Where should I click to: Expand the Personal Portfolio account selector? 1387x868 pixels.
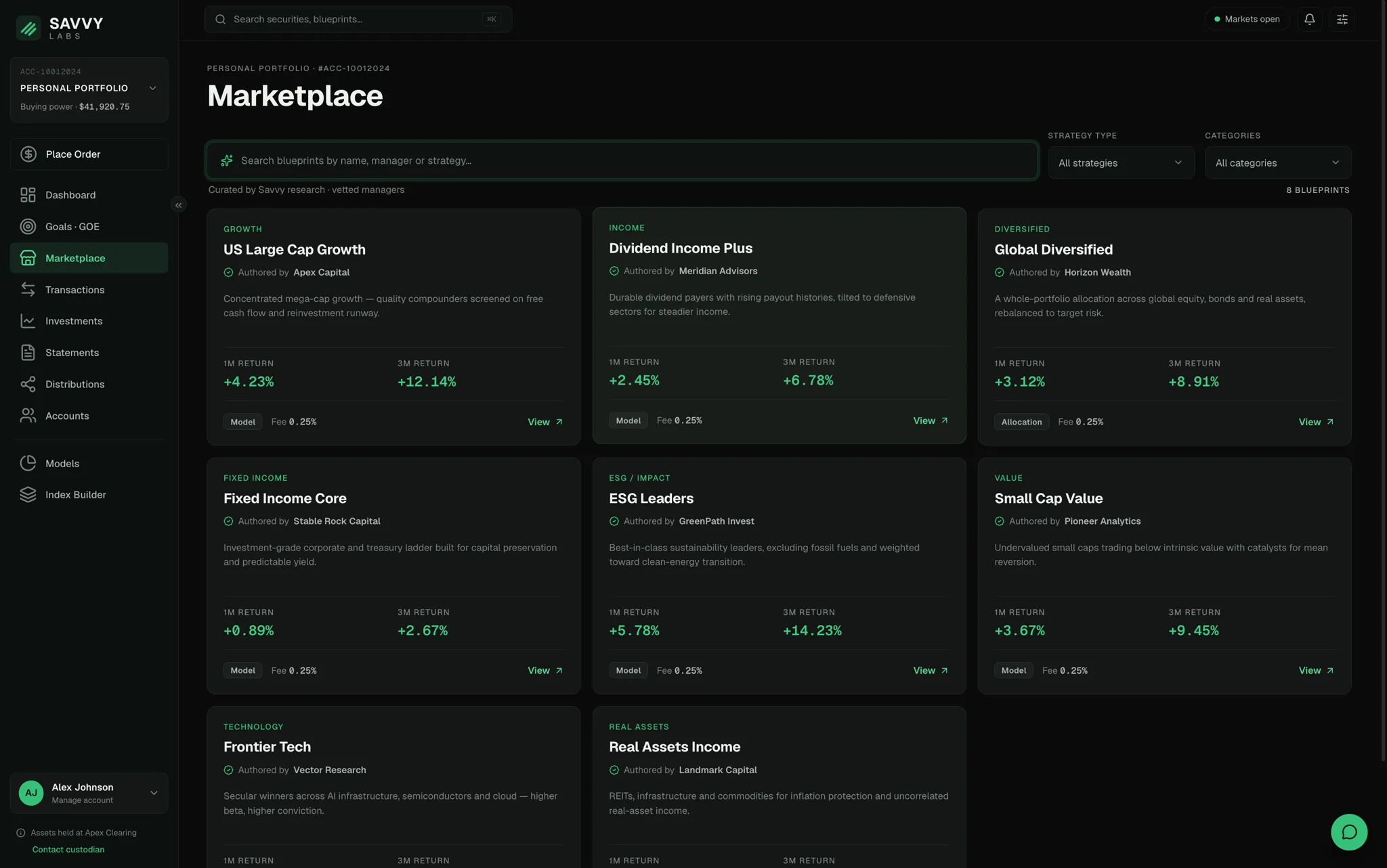[89, 89]
